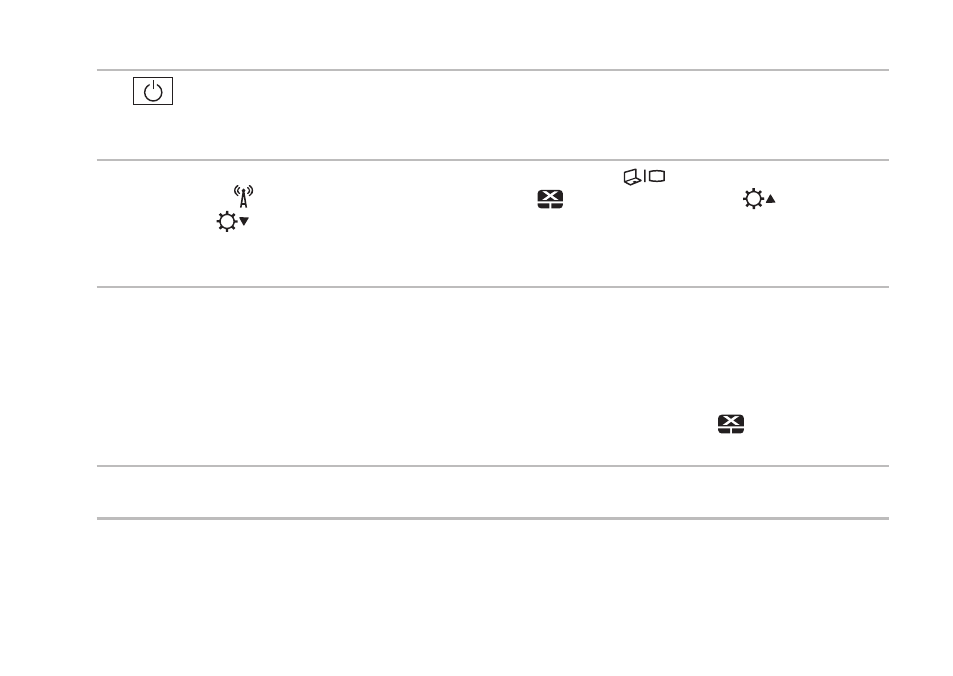Click the down triangle next to the sun
The height and width of the screenshot is (676, 953).
pos(244,221)
